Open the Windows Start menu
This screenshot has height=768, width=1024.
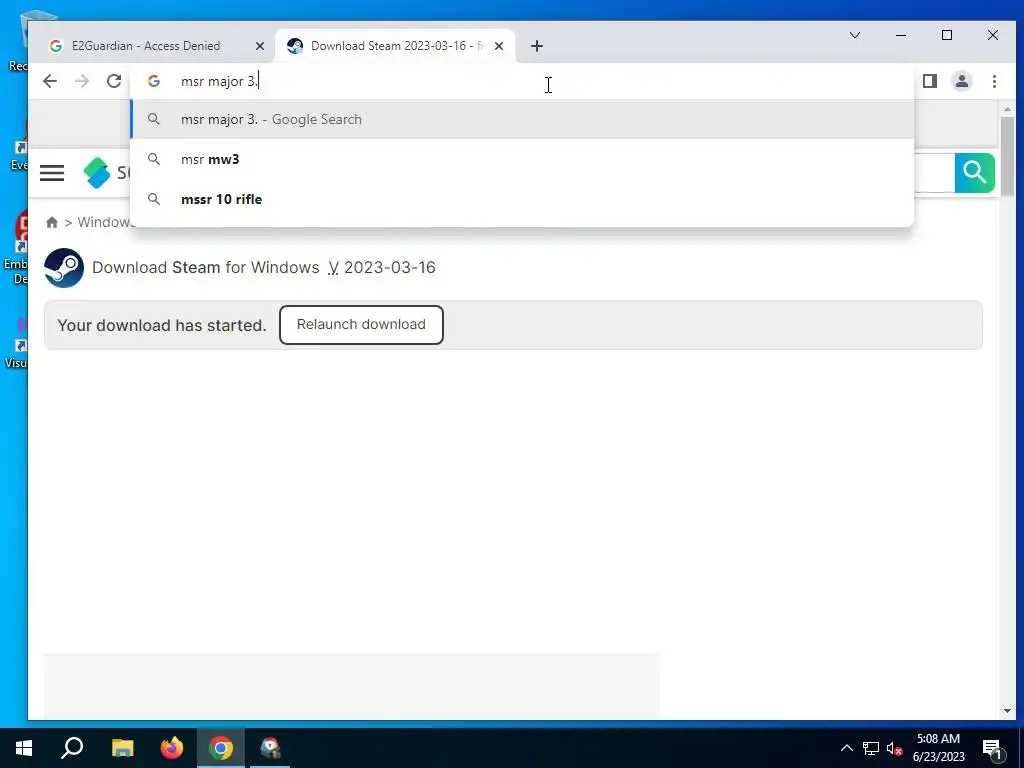click(x=24, y=748)
